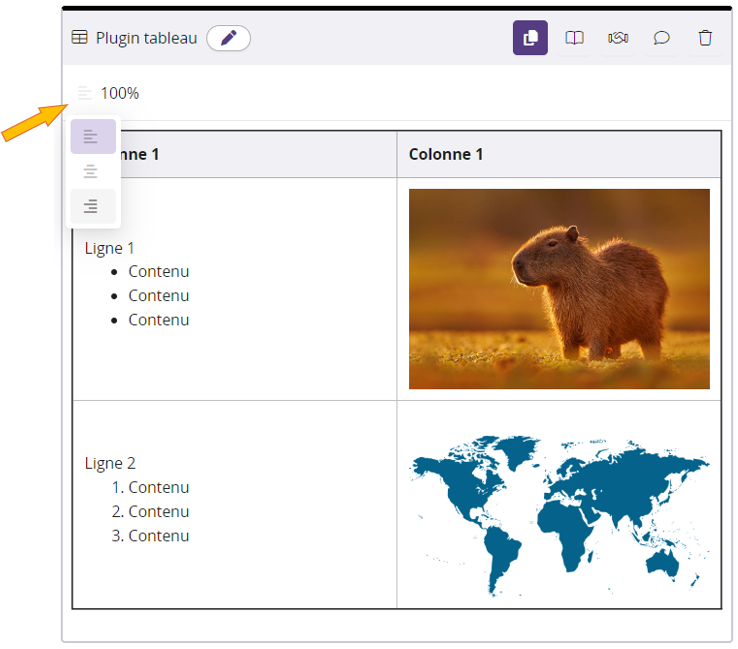Viewport: 738px width, 649px height.
Task: Click the 100% width value
Action: pos(120,93)
